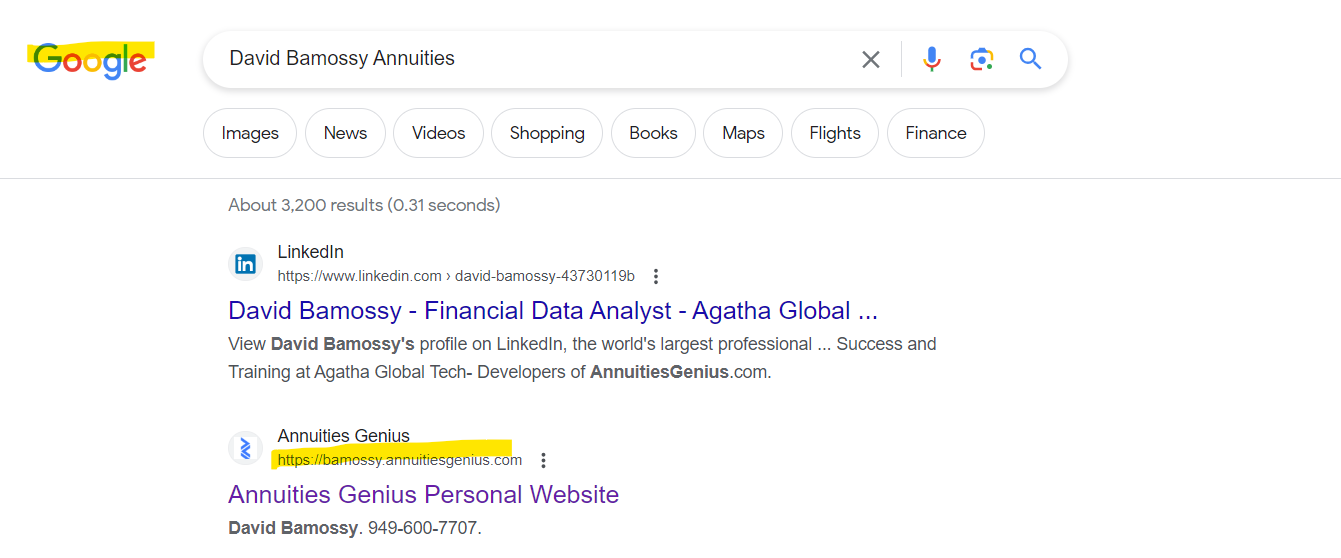Switch to the News filter
This screenshot has height=558, width=1341.
click(x=345, y=133)
